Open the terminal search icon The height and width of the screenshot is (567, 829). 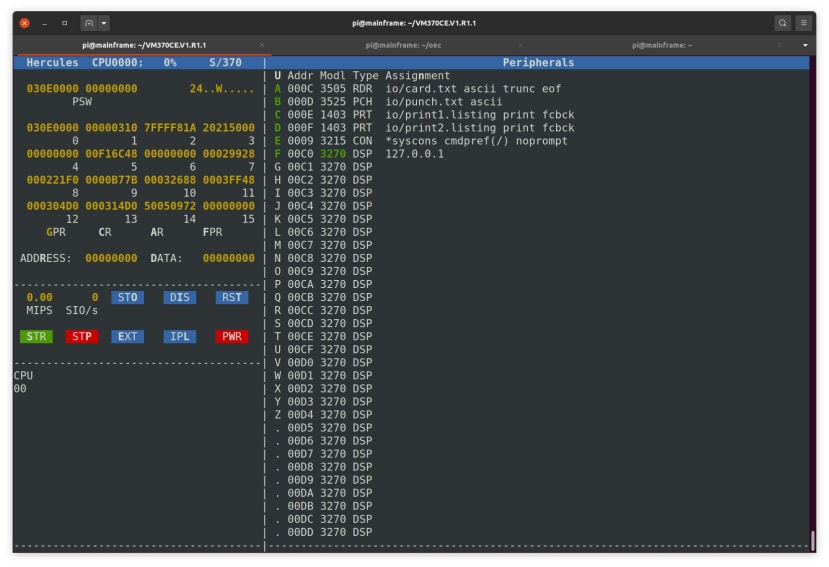782,23
